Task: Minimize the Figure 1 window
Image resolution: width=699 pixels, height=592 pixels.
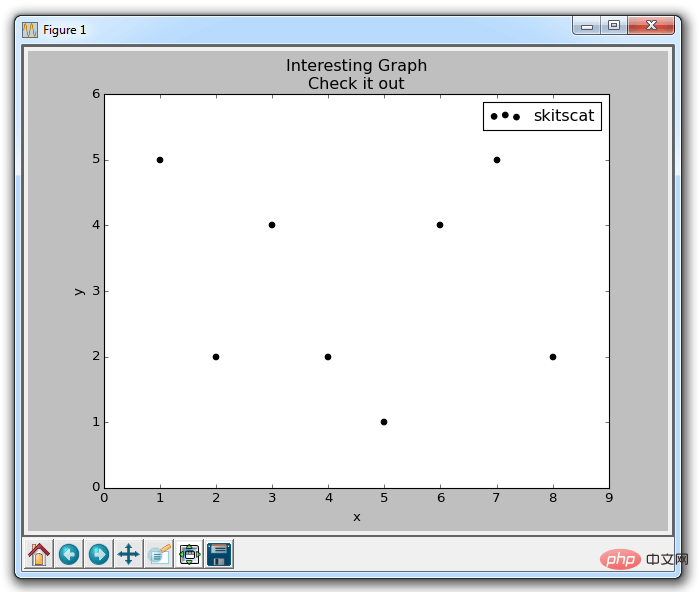Action: pos(587,26)
